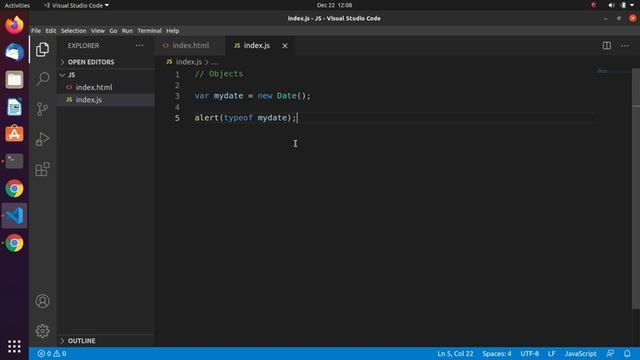The height and width of the screenshot is (360, 640).
Task: Click the editor vertical scrollbar
Action: click(x=636, y=188)
